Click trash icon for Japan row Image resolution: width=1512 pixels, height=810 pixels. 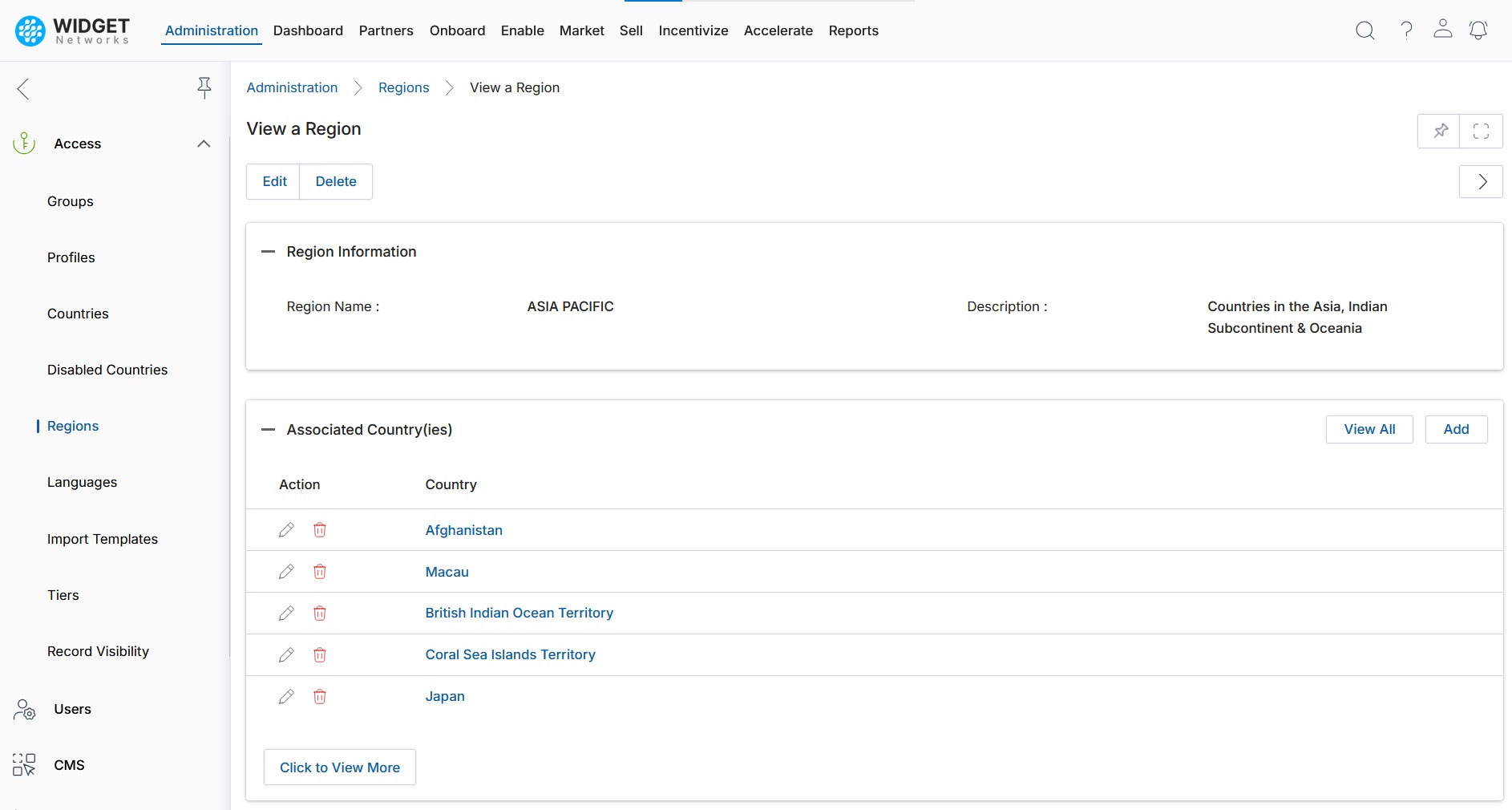click(x=320, y=697)
